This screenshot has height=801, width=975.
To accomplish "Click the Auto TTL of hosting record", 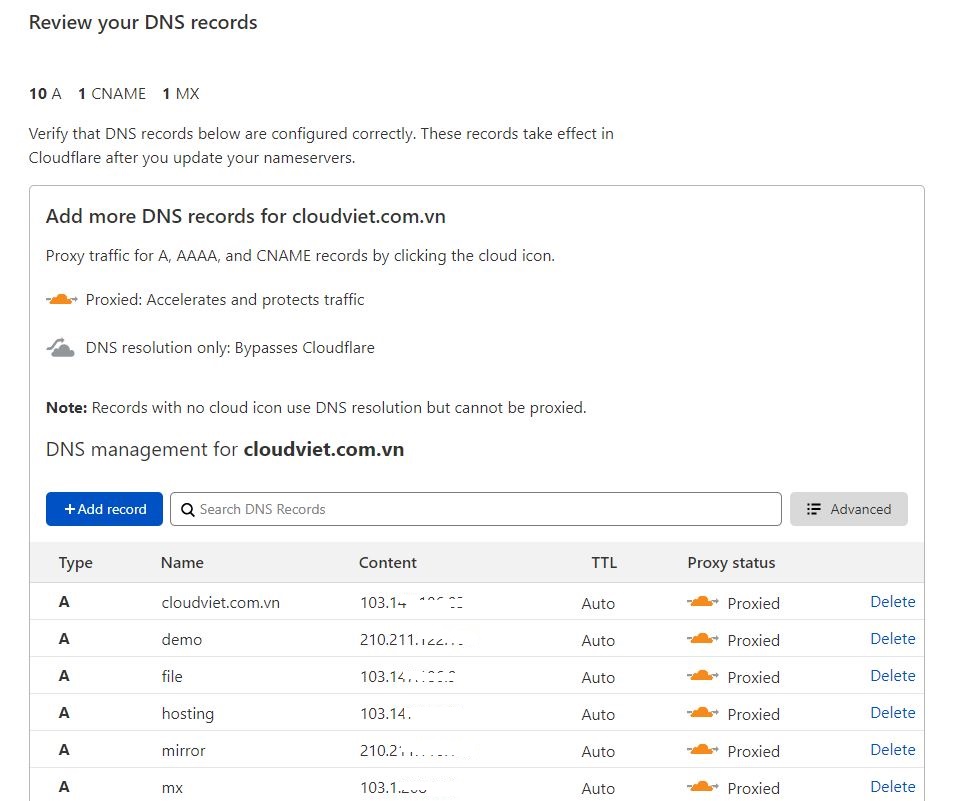I will coord(598,715).
